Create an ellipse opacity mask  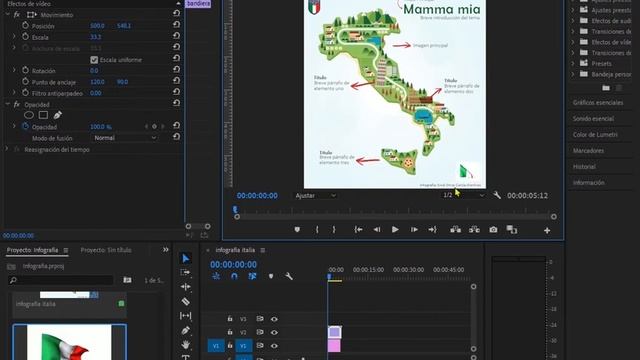coord(29,116)
